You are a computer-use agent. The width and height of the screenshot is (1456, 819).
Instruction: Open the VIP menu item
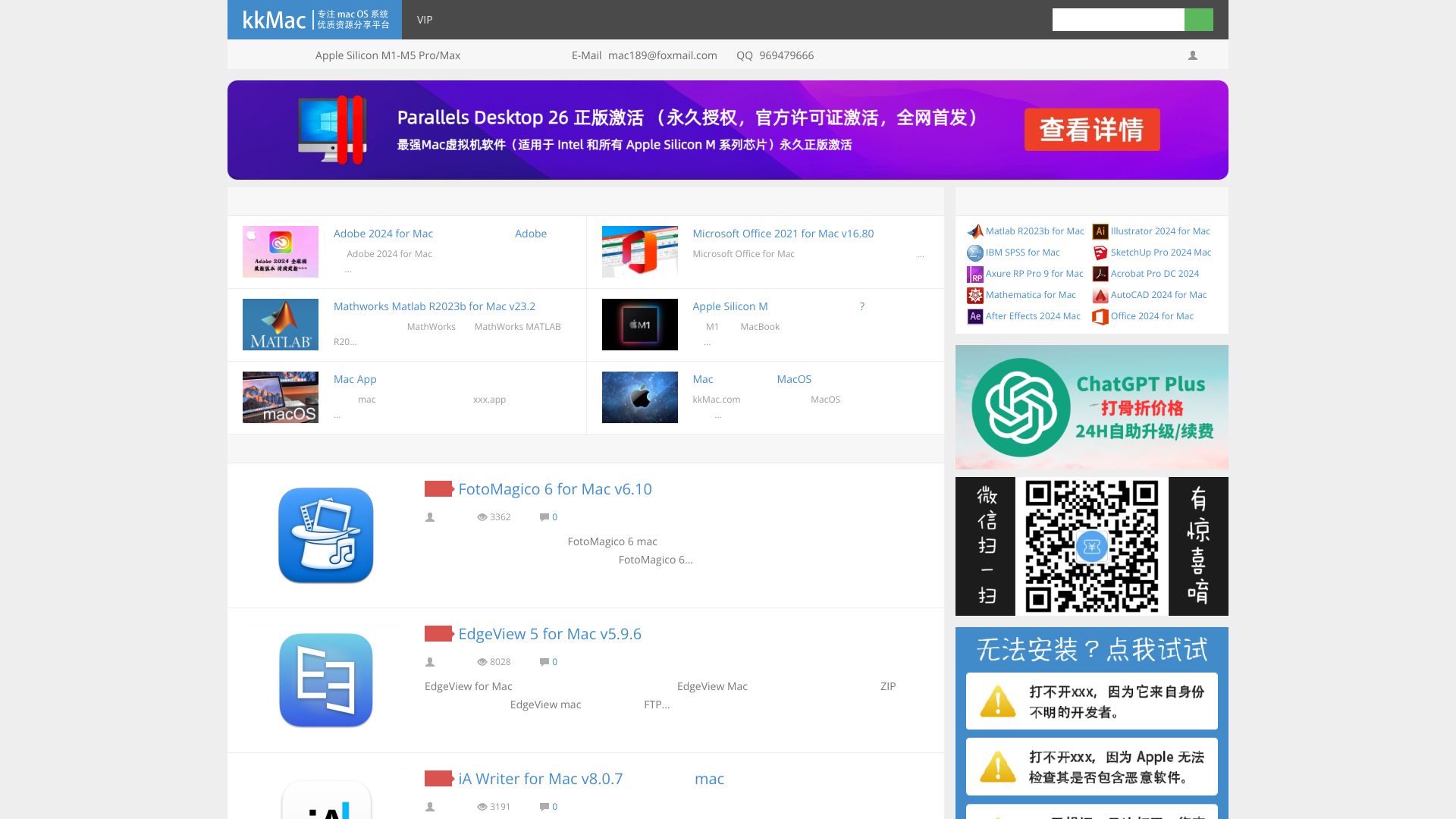[x=425, y=20]
